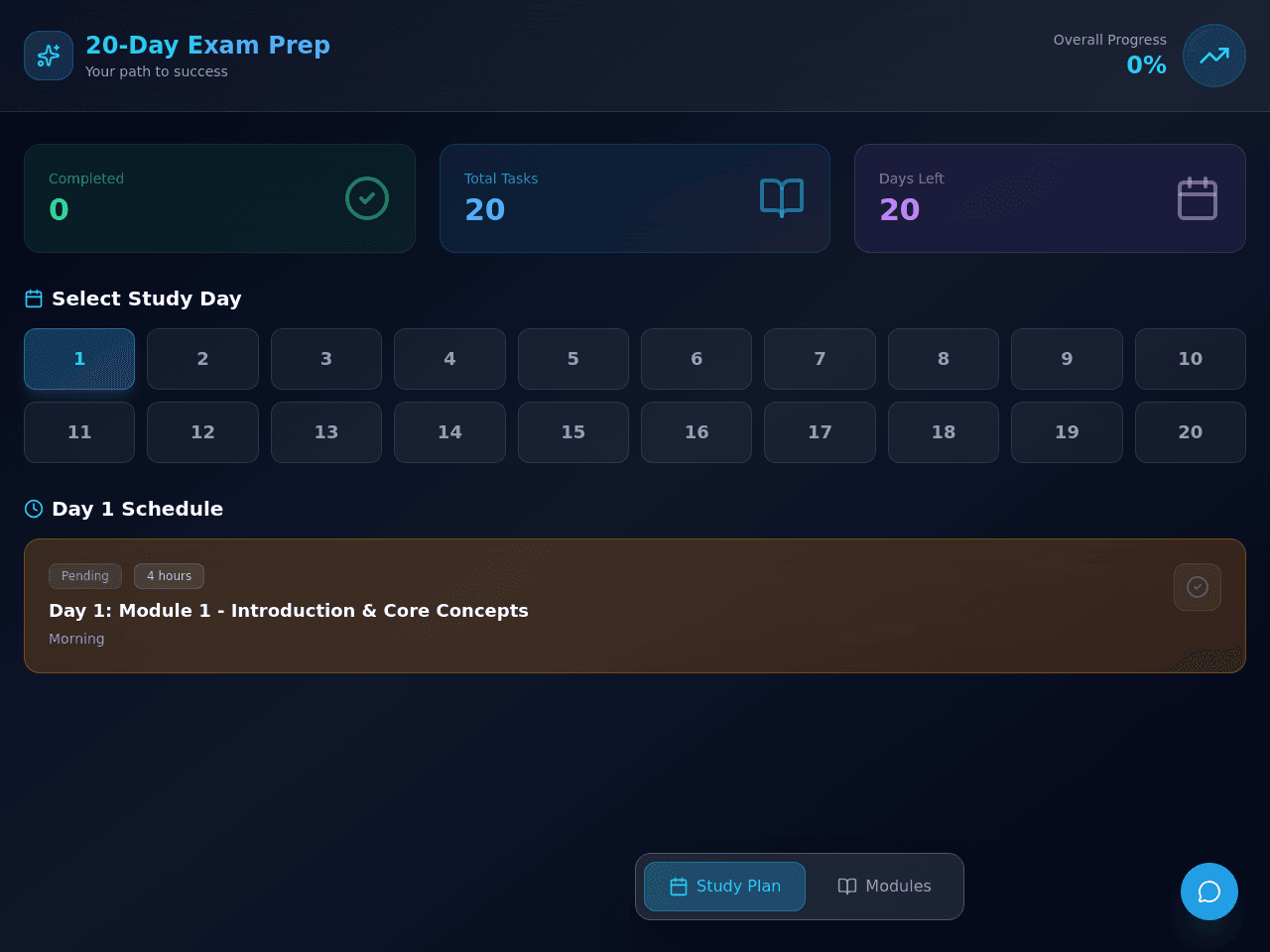
Task: Select study day 5
Action: [x=573, y=359]
